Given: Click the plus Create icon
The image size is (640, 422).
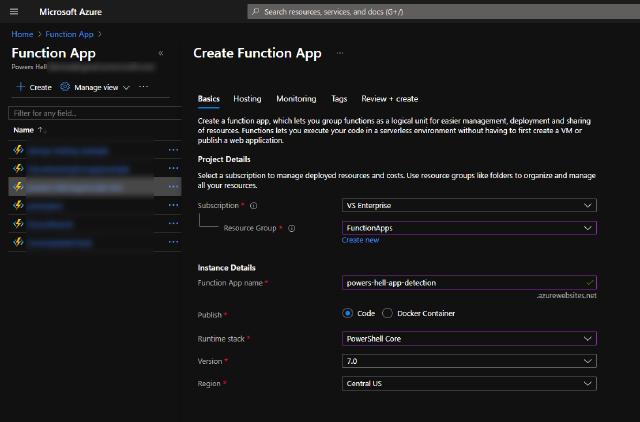Looking at the screenshot, I should [x=20, y=87].
